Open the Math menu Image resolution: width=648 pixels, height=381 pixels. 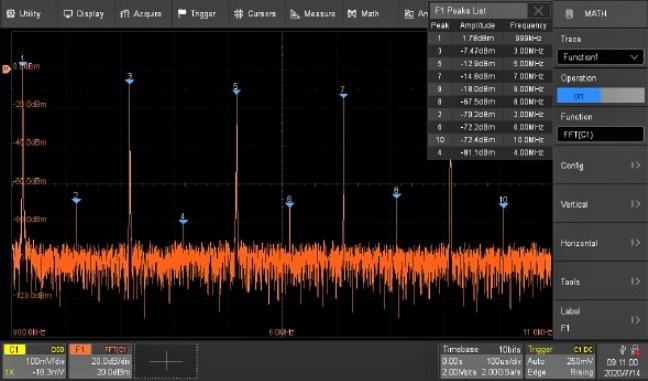tap(364, 14)
